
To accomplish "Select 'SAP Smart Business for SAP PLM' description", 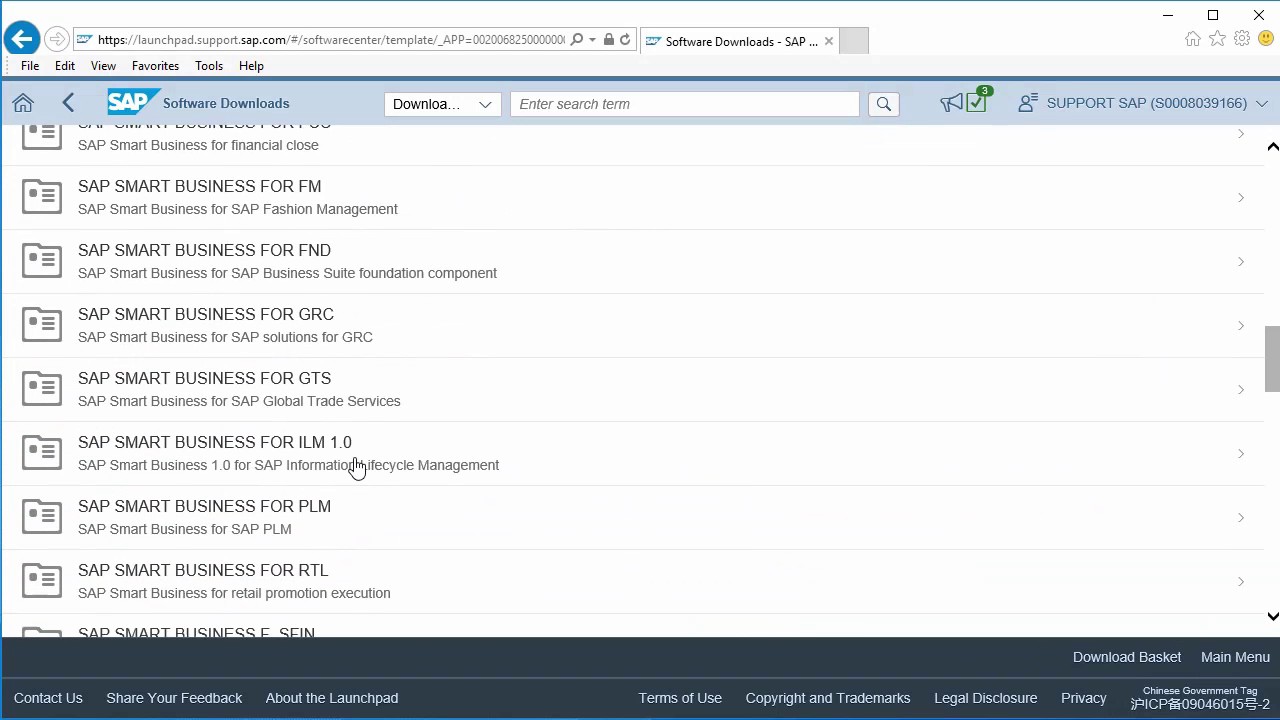I will pyautogui.click(x=185, y=529).
